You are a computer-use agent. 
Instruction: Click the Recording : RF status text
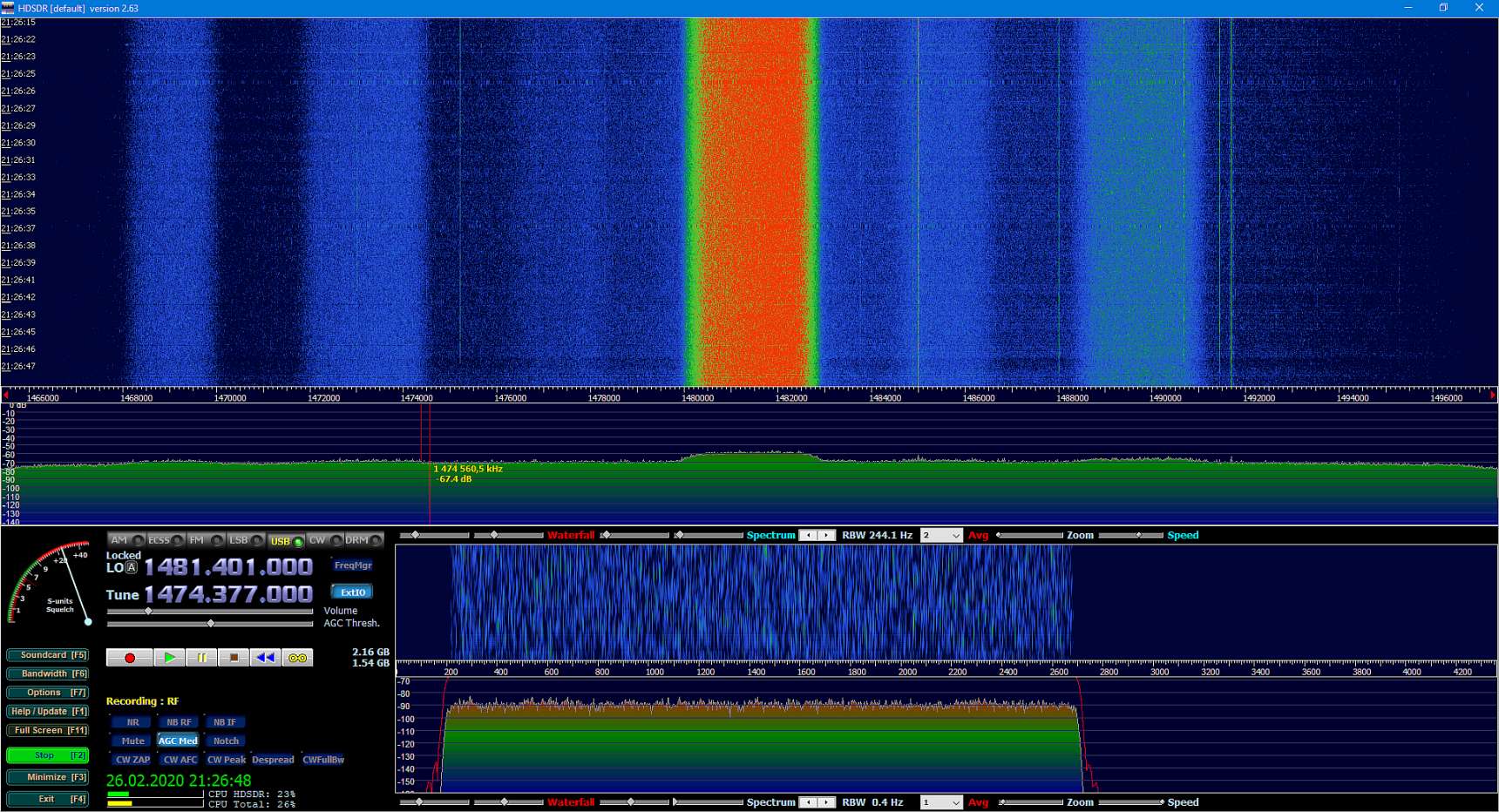tap(142, 701)
